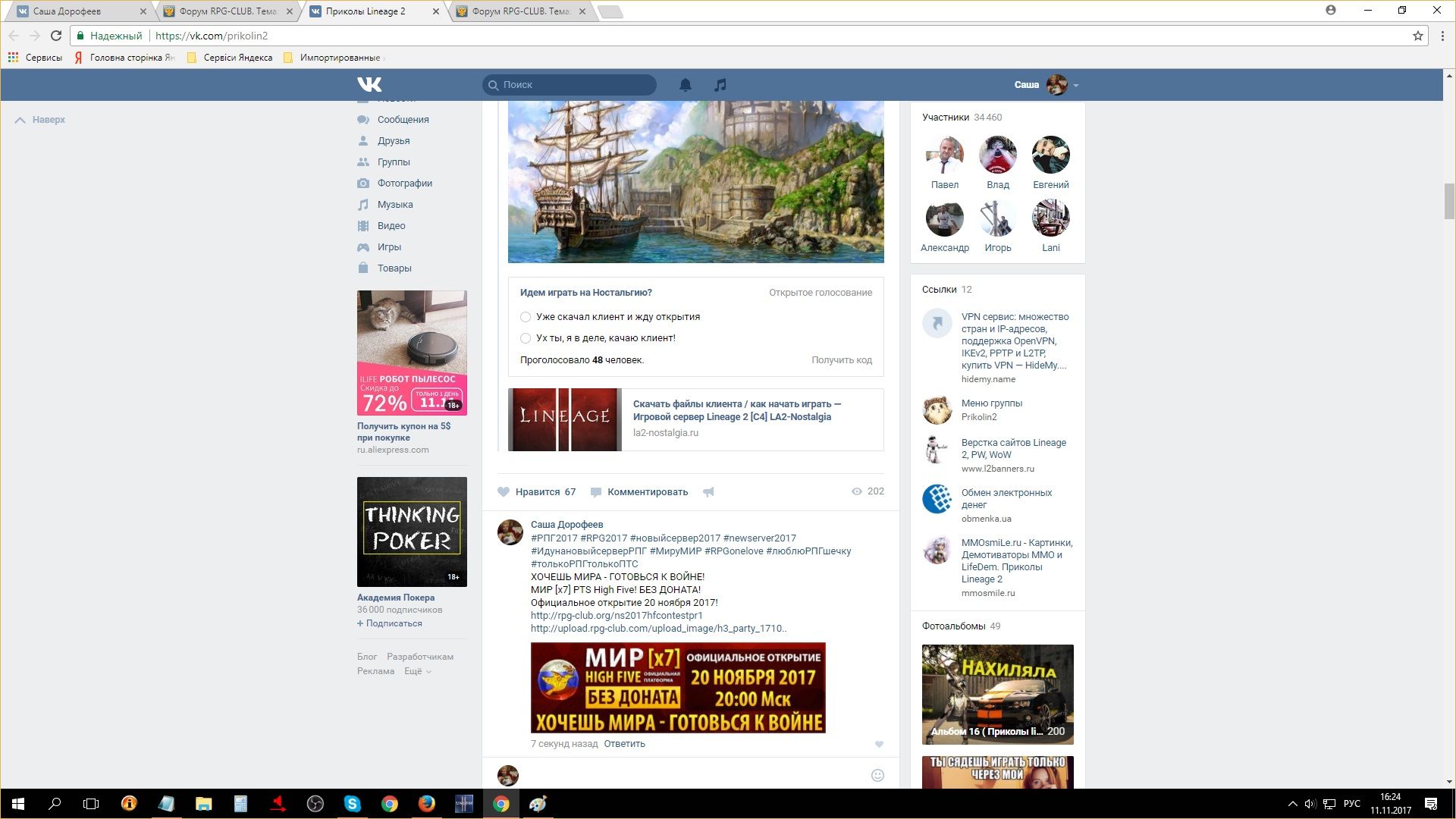1456x819 pixels.
Task: Open the Сообщения menu item
Action: [403, 120]
